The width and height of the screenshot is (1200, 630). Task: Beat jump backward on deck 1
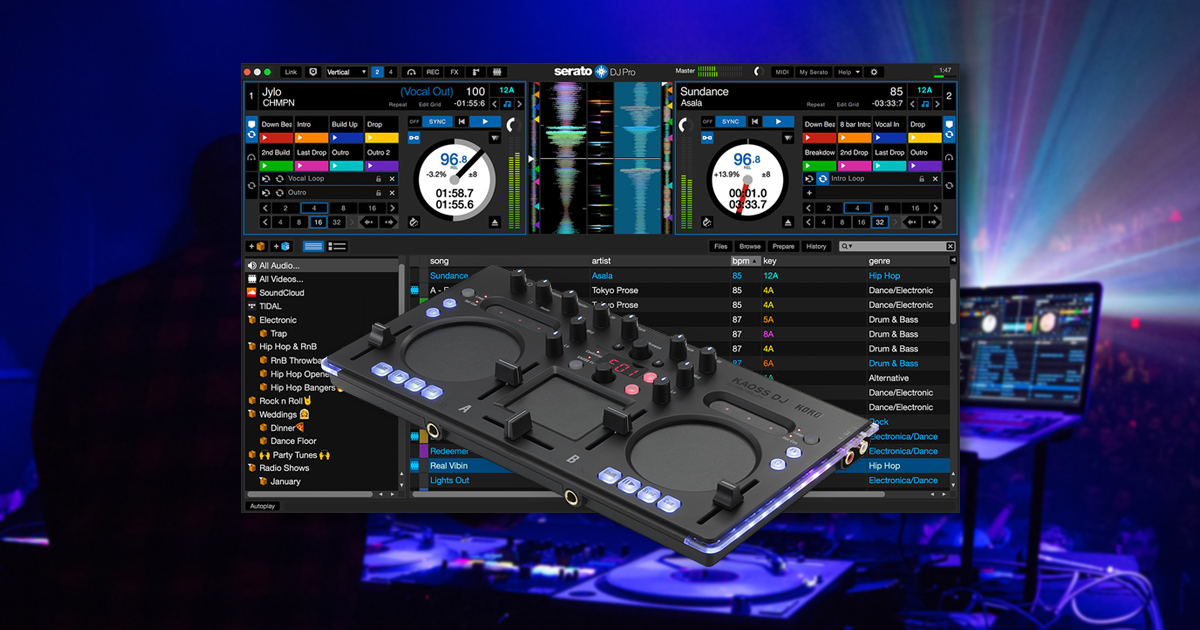tap(368, 222)
